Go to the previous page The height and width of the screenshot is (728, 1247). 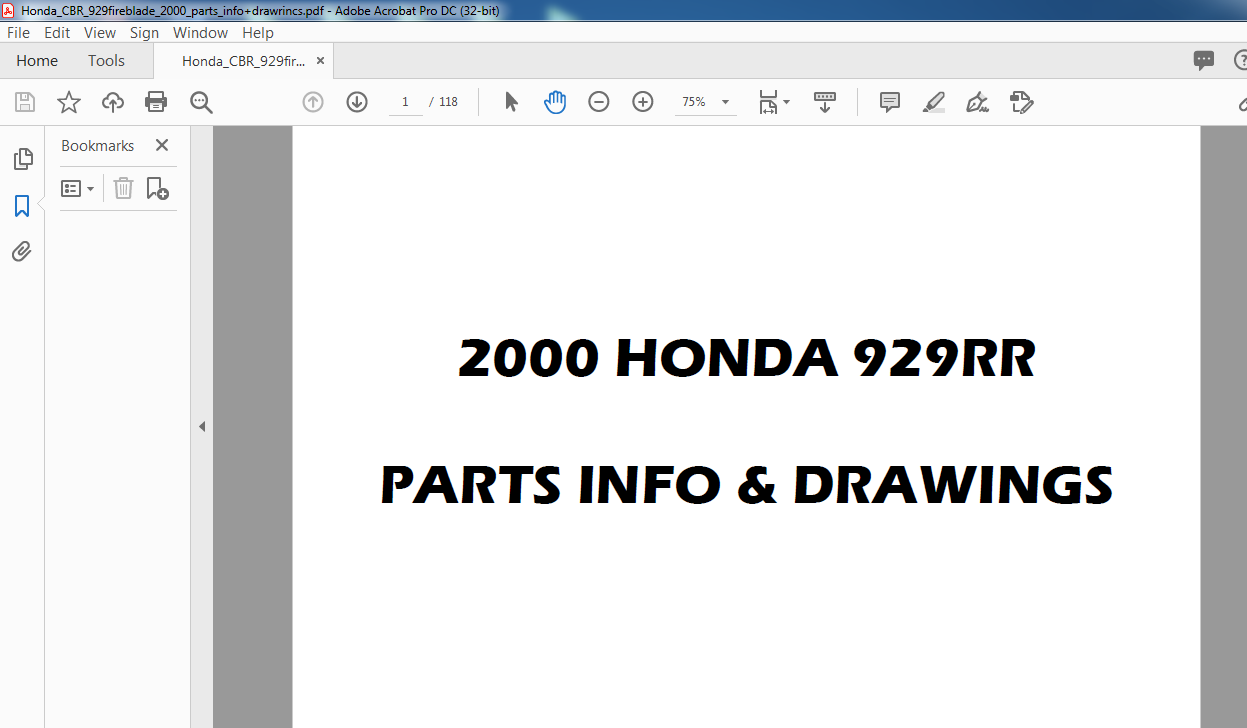(x=313, y=102)
